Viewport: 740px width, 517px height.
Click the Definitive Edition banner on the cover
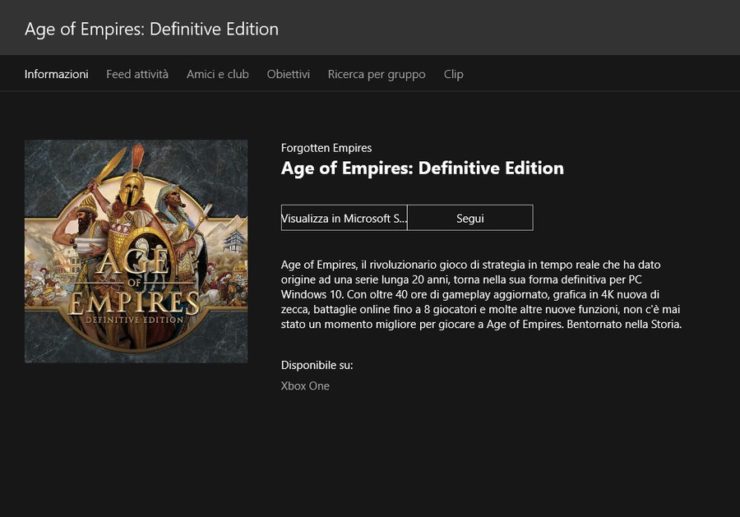pos(135,319)
